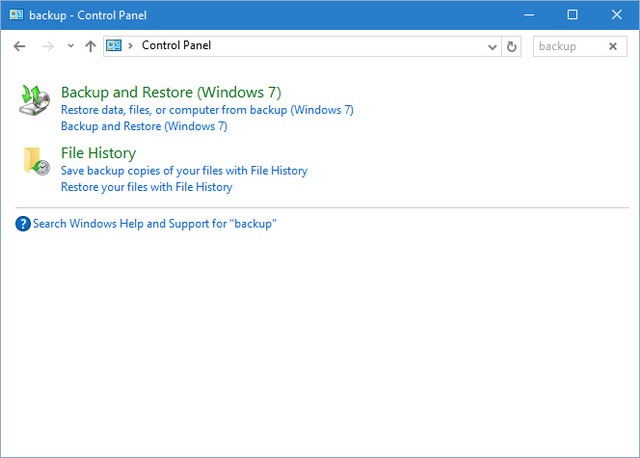Open the Backup and Restore drive icon
Screen dimensions: 640x458
[x=35, y=100]
